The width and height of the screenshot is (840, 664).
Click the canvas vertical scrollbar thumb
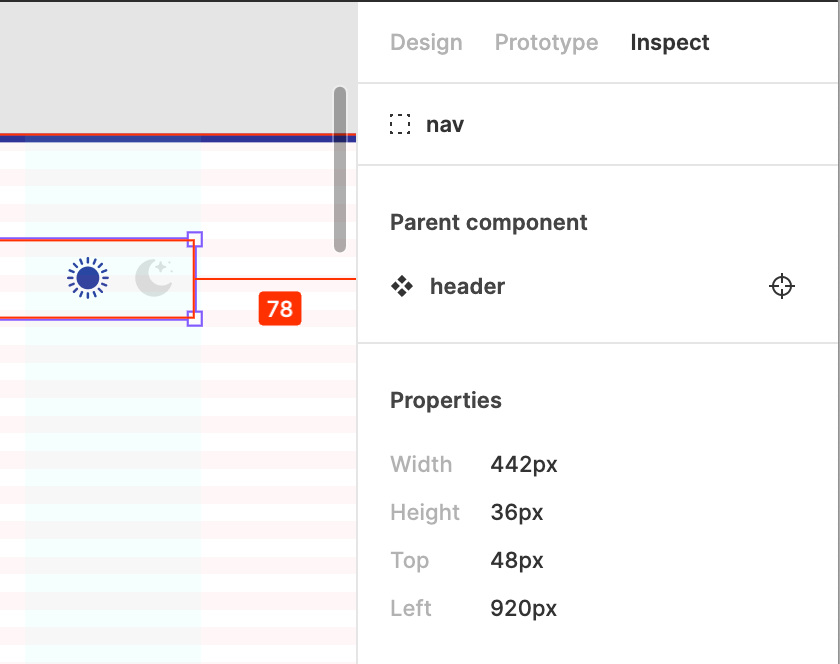(340, 169)
